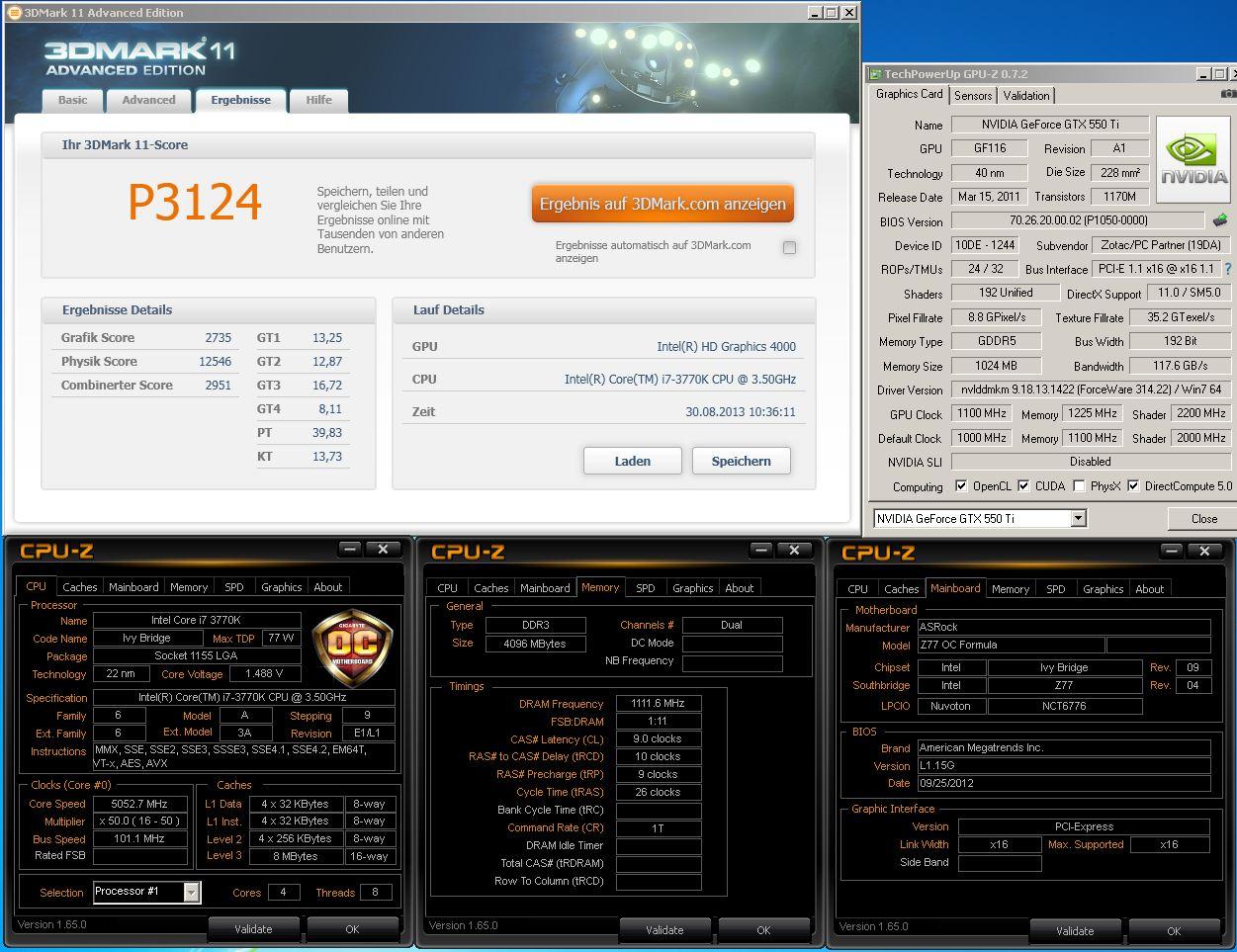Click the BIOS save chip icon in GPU-Z
The image size is (1237, 952).
pyautogui.click(x=1220, y=220)
